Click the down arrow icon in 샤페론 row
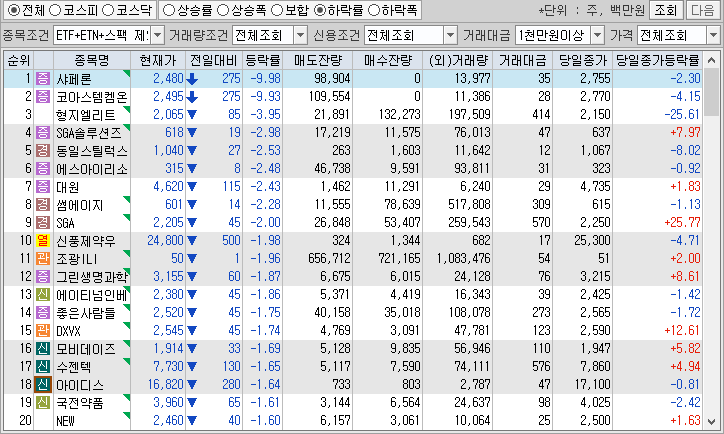Viewport: 724px width, 434px height. [192, 79]
